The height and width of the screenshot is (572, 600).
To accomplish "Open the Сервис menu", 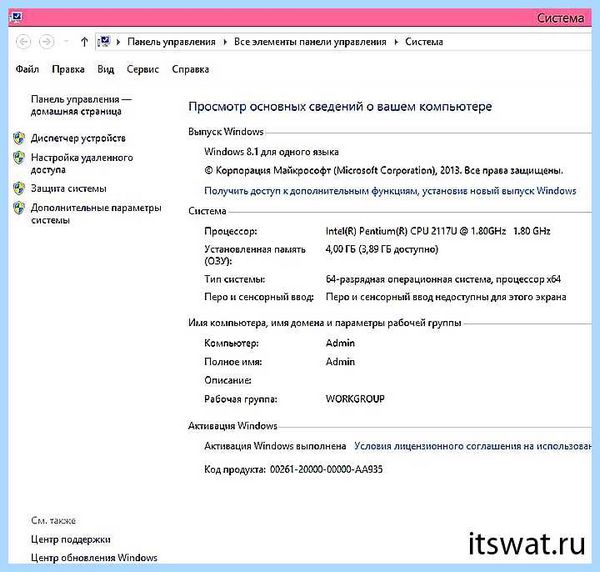I will (143, 69).
